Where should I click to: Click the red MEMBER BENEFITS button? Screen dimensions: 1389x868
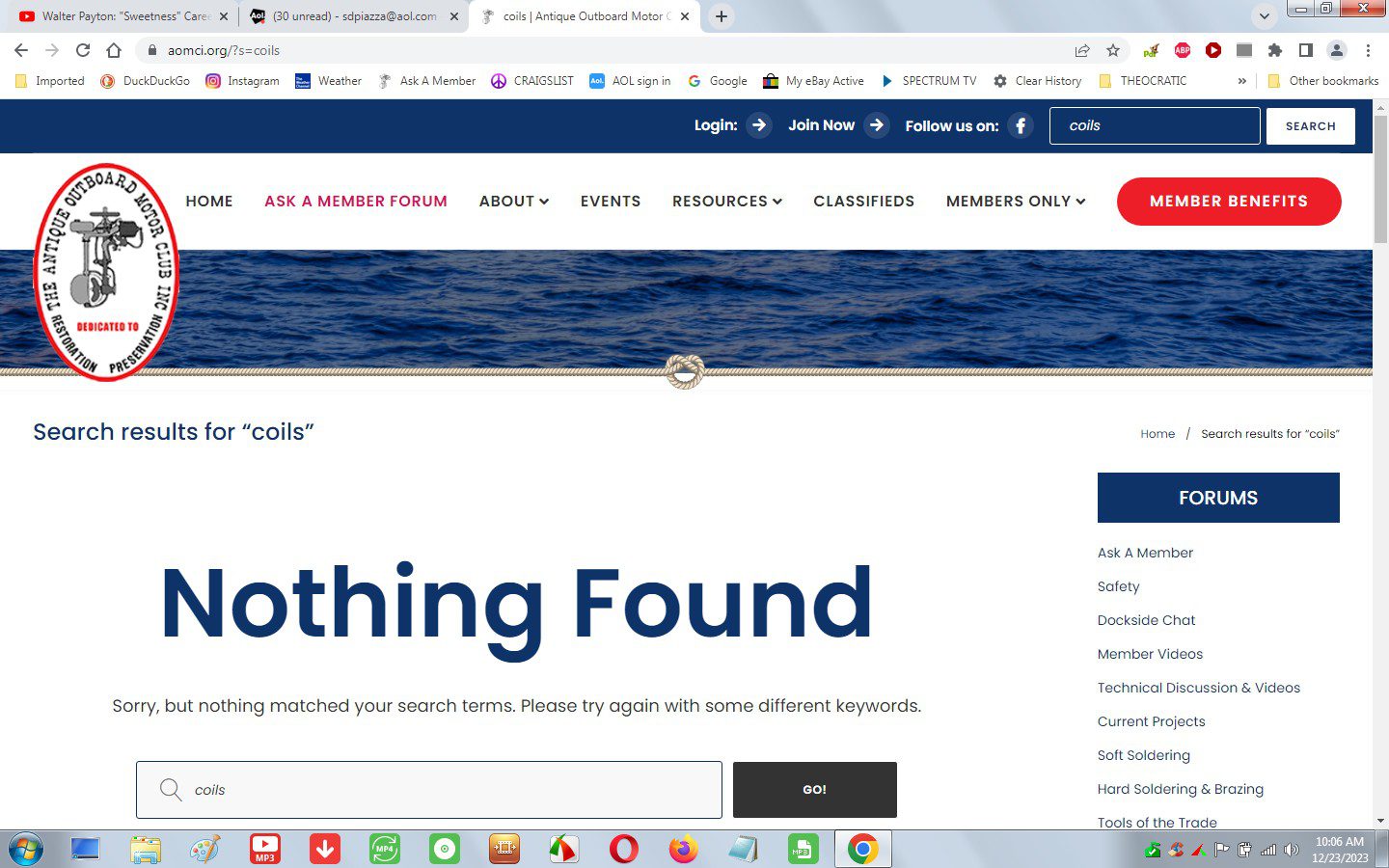[x=1229, y=202]
